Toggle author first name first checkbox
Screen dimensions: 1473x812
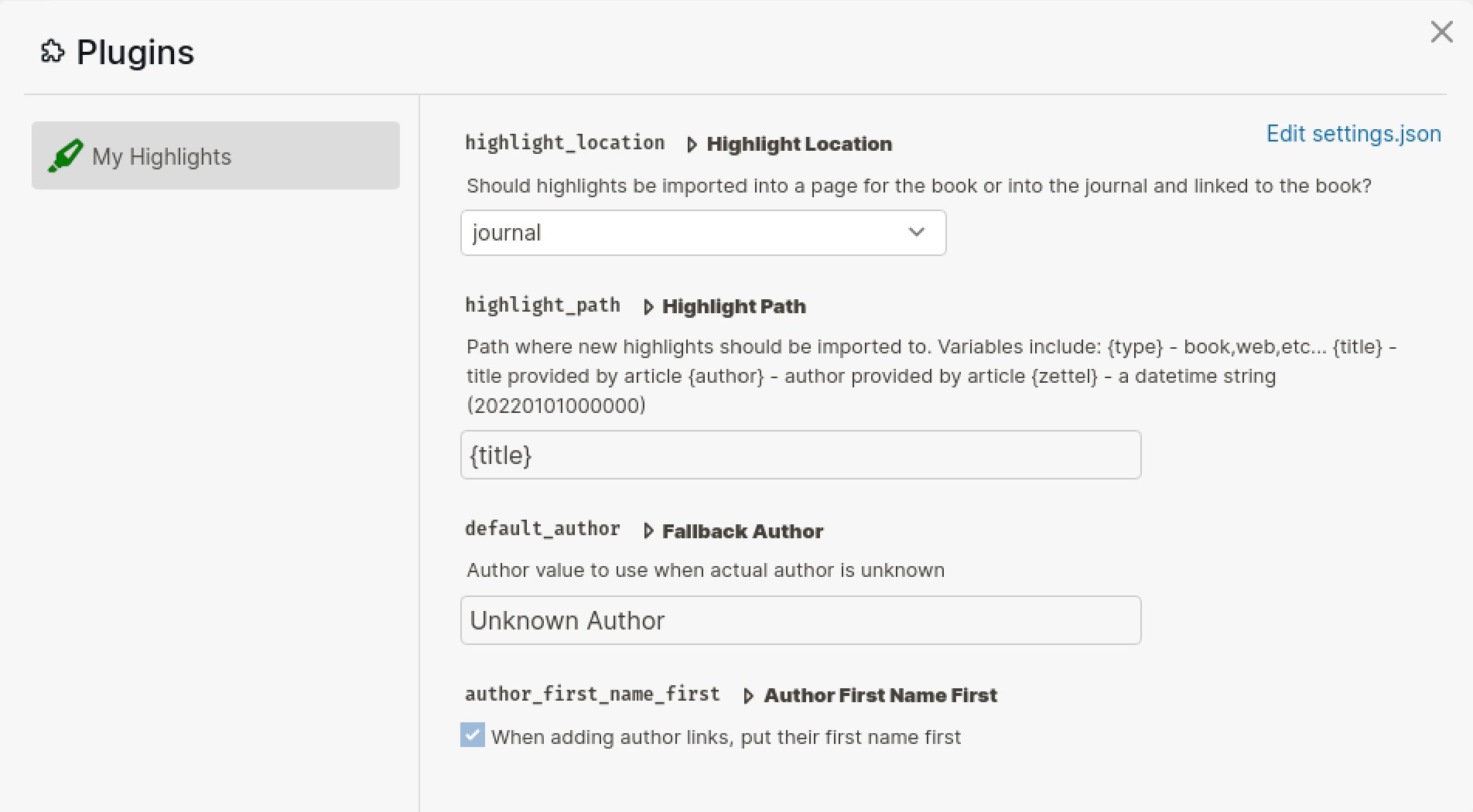(473, 735)
